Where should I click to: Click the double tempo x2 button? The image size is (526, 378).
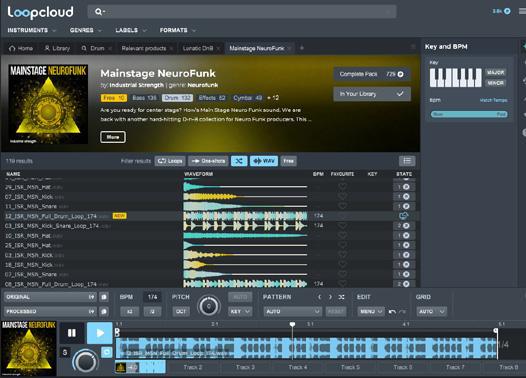(129, 312)
